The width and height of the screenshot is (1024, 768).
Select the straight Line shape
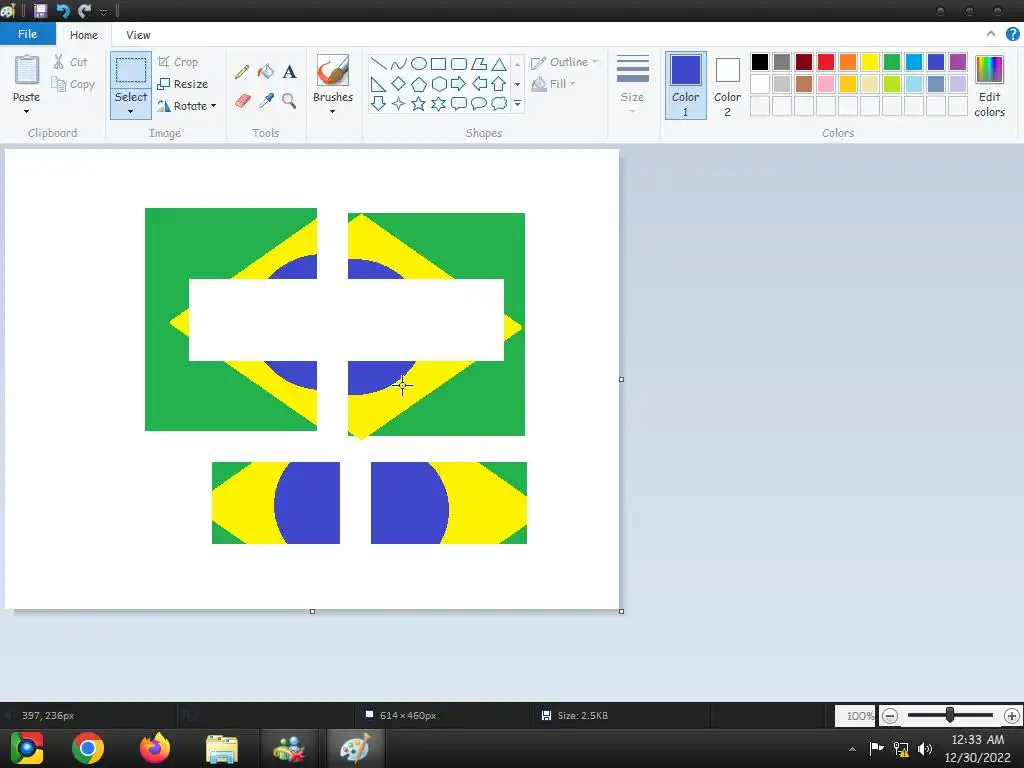379,63
